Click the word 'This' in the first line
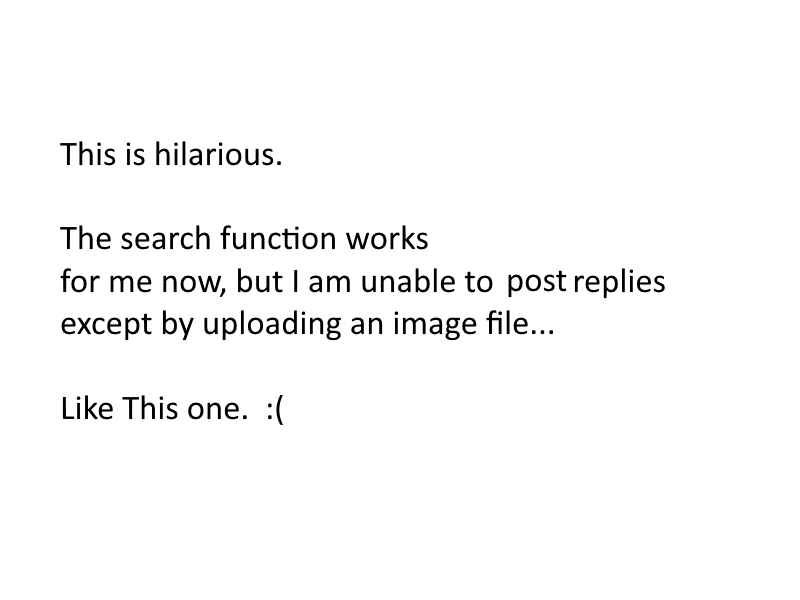The width and height of the screenshot is (800, 600). coord(88,154)
